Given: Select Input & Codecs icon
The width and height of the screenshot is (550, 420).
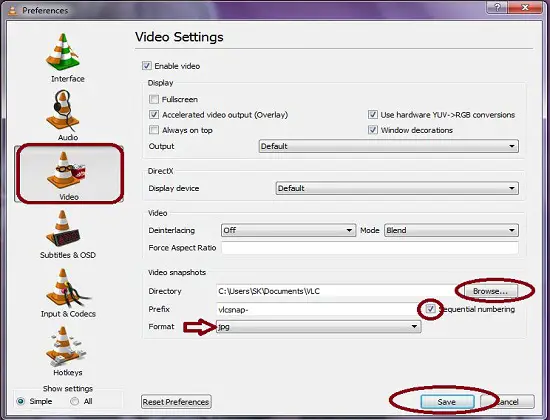Looking at the screenshot, I should pos(65,288).
